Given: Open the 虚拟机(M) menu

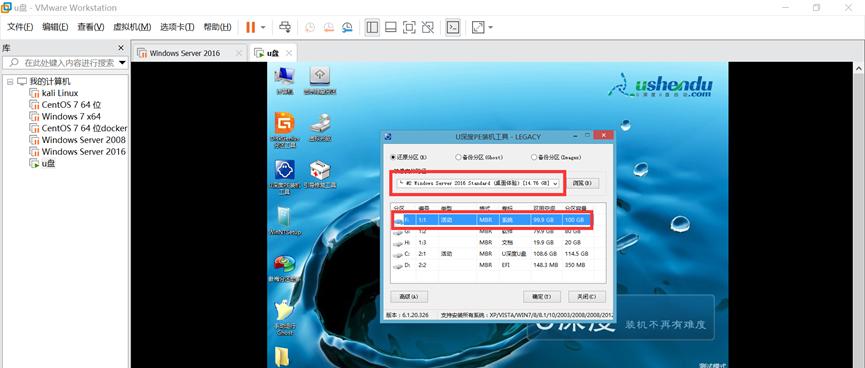Looking at the screenshot, I should pyautogui.click(x=132, y=27).
